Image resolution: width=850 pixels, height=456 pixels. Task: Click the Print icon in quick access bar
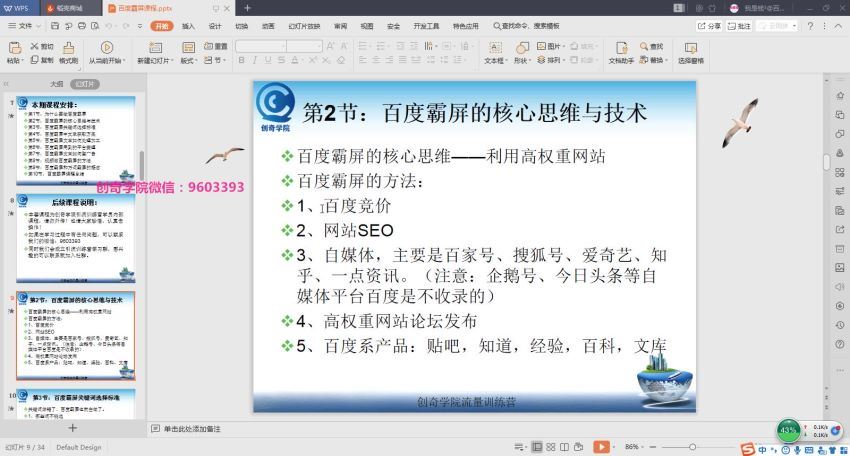(81, 25)
